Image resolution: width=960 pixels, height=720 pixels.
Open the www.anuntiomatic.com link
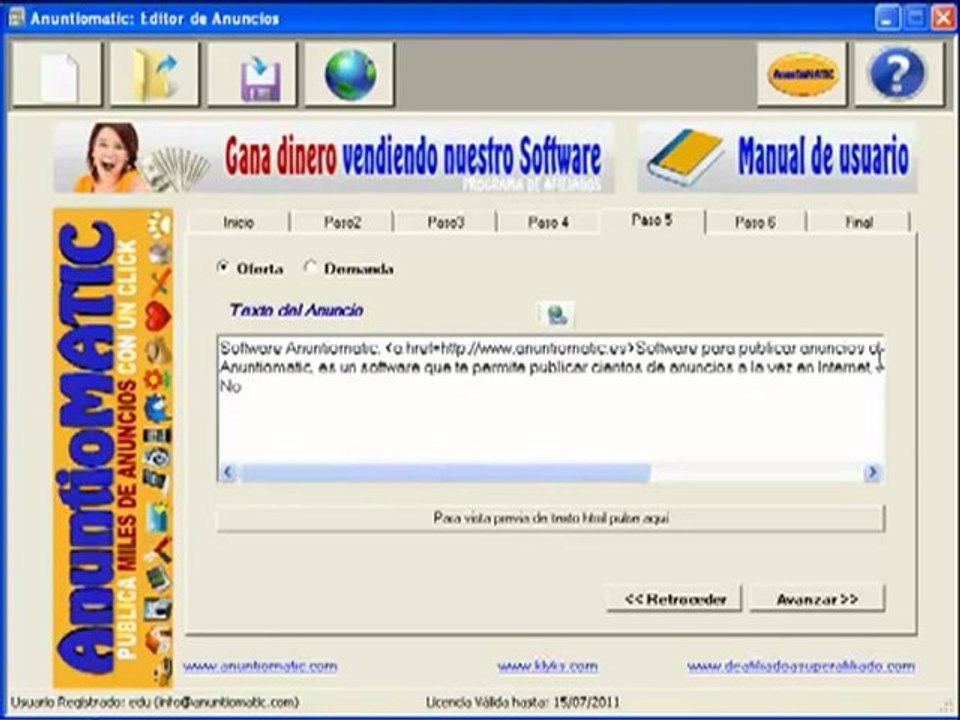point(260,666)
